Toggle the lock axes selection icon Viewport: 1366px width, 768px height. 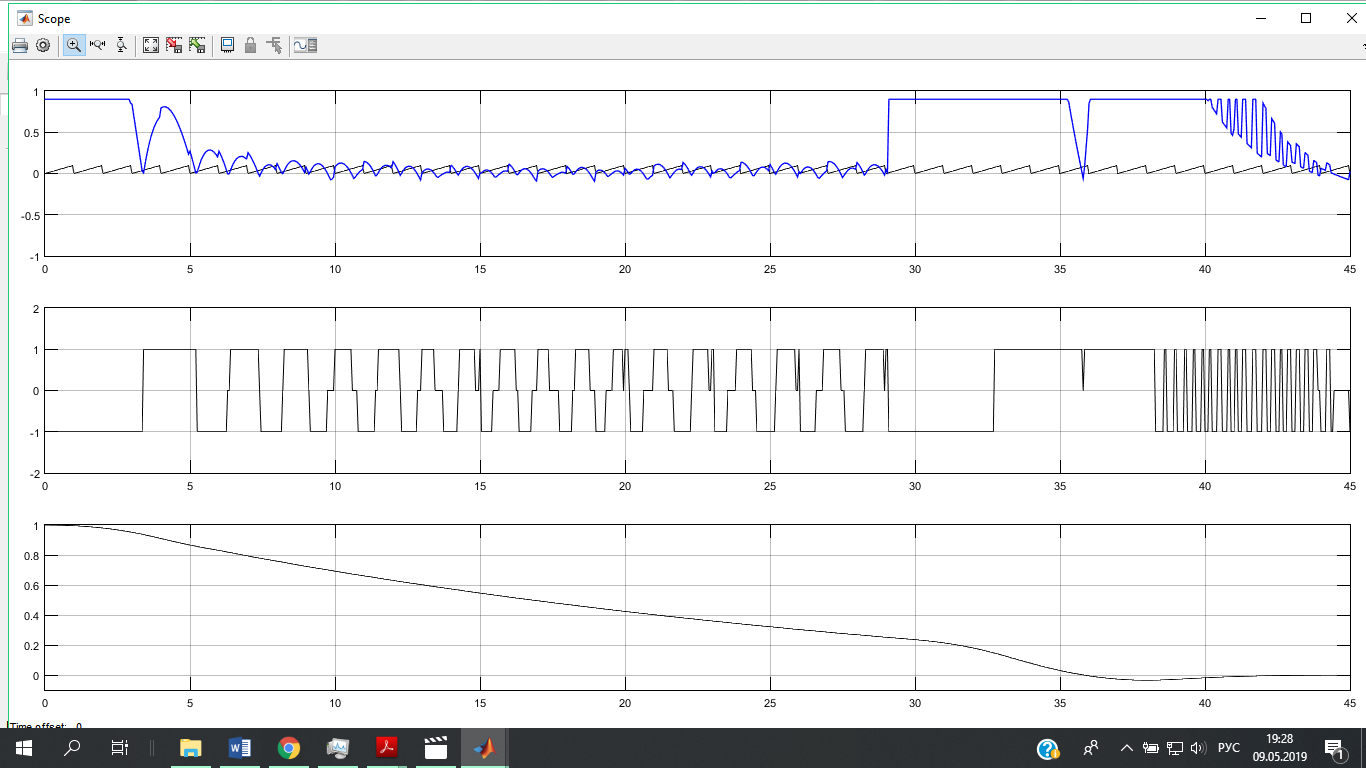click(250, 45)
